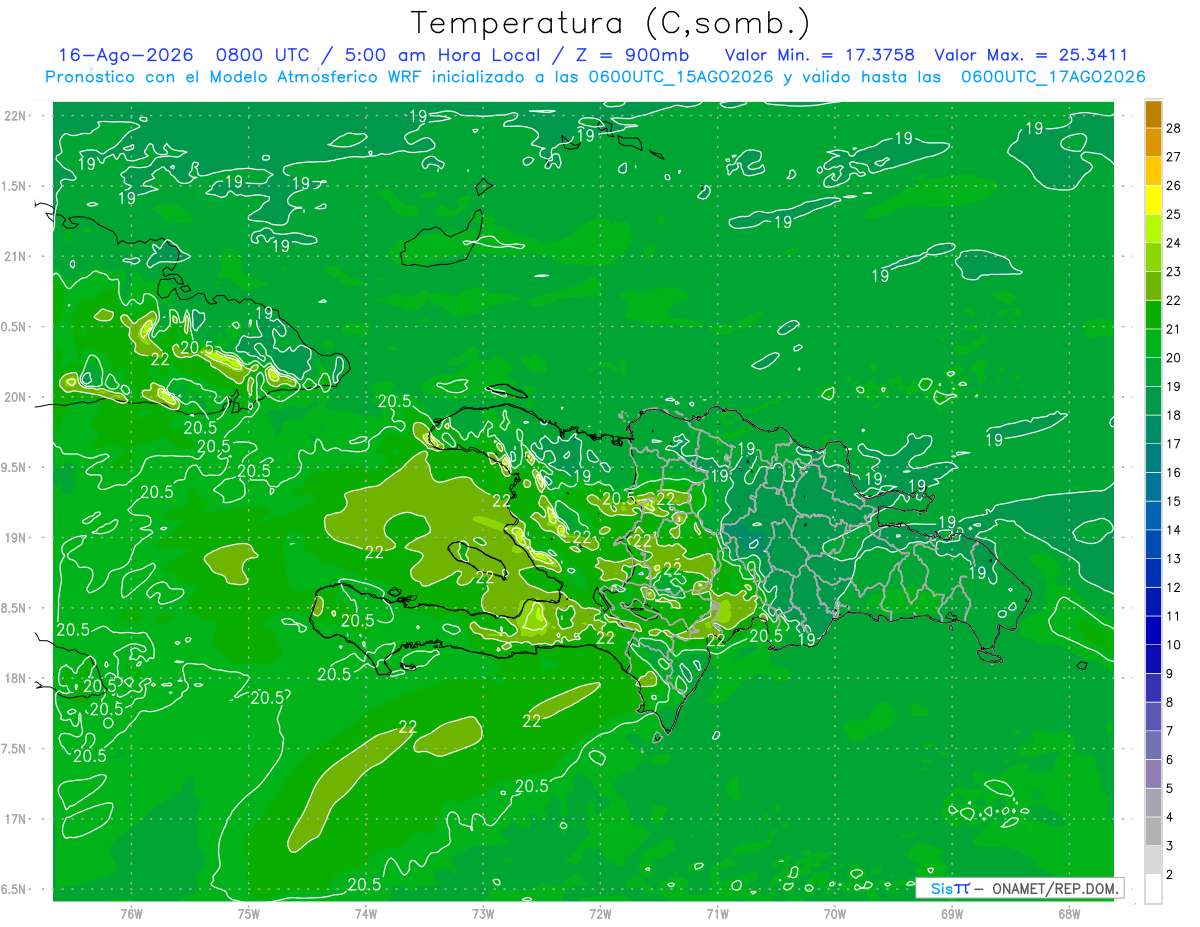Click the "75W" longitude axis label

click(x=248, y=914)
